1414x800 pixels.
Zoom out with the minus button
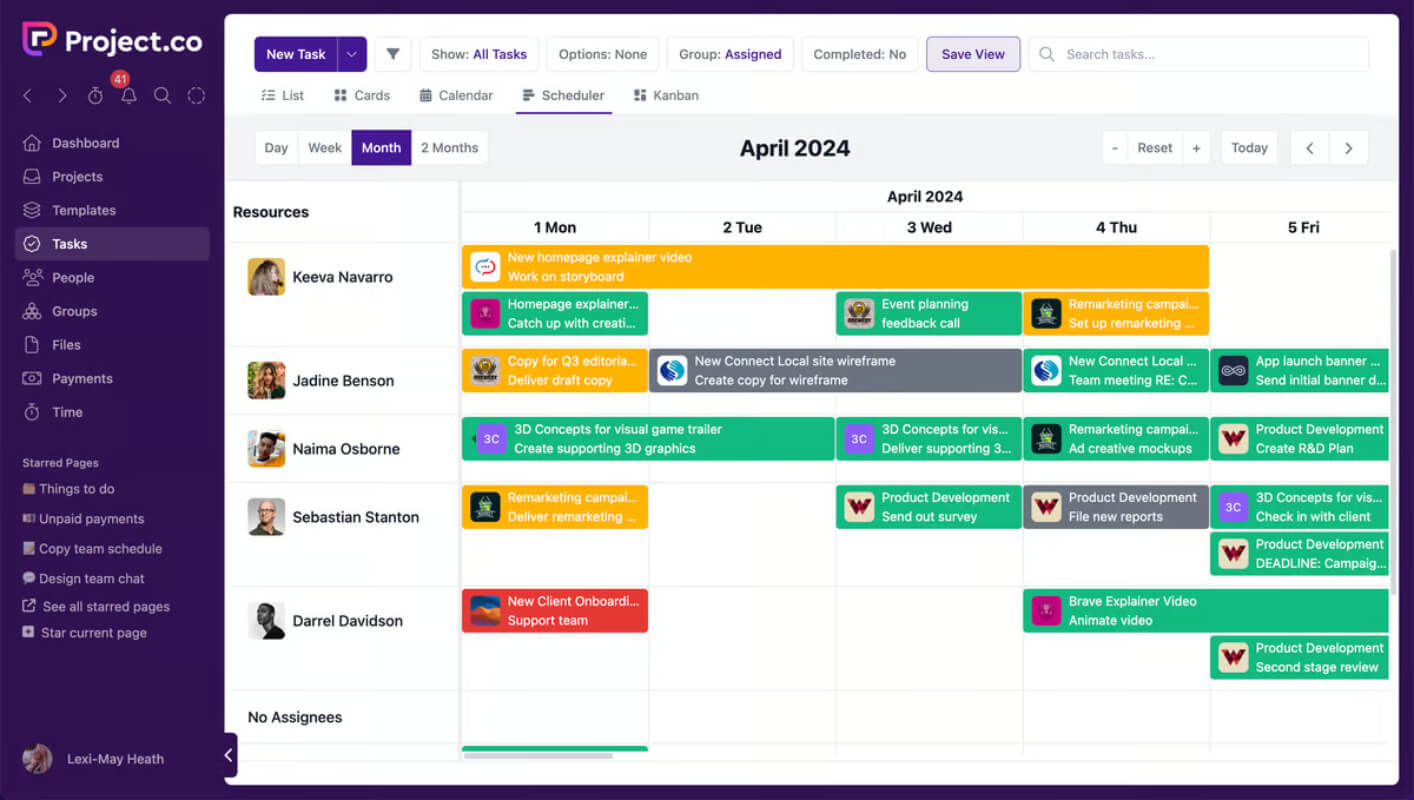pyautogui.click(x=1115, y=148)
